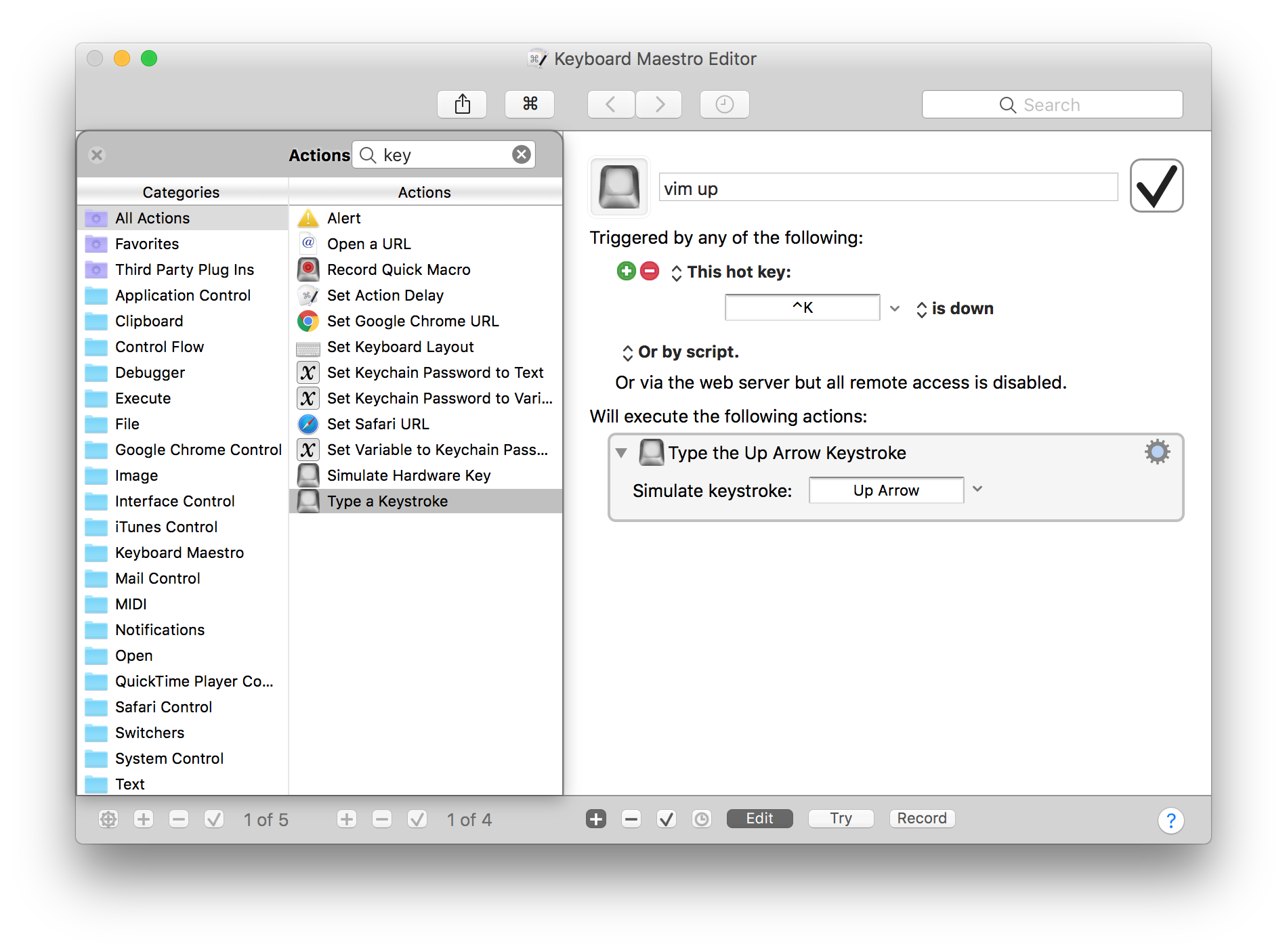Remove the hot key trigger with red minus
Screen dimensions: 1287x952
pos(649,272)
